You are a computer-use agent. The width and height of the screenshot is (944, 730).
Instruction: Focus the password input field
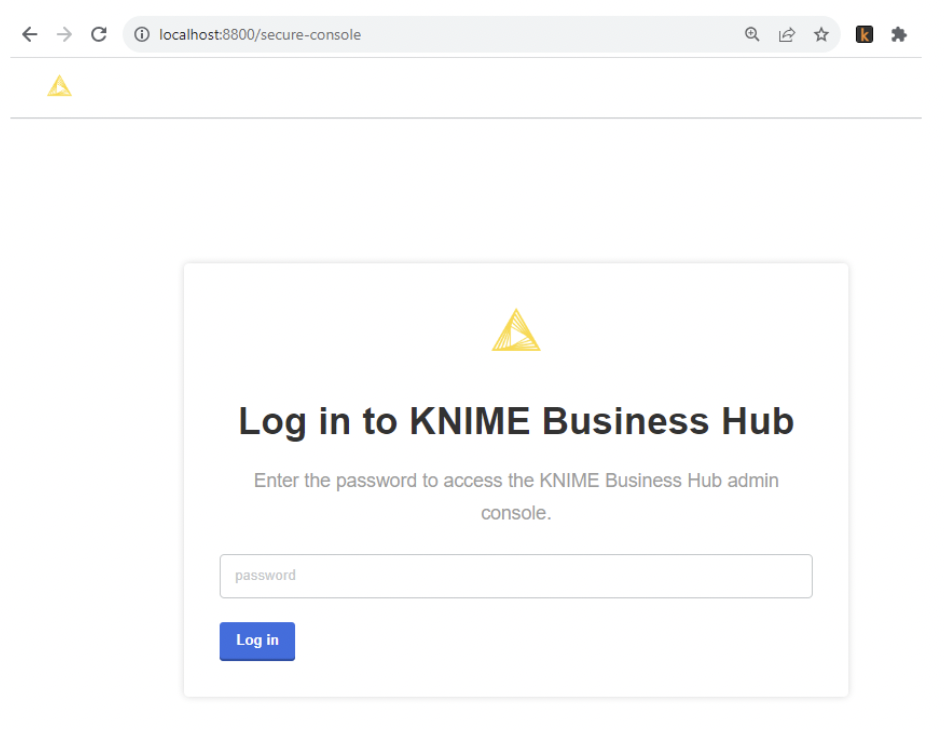(516, 576)
